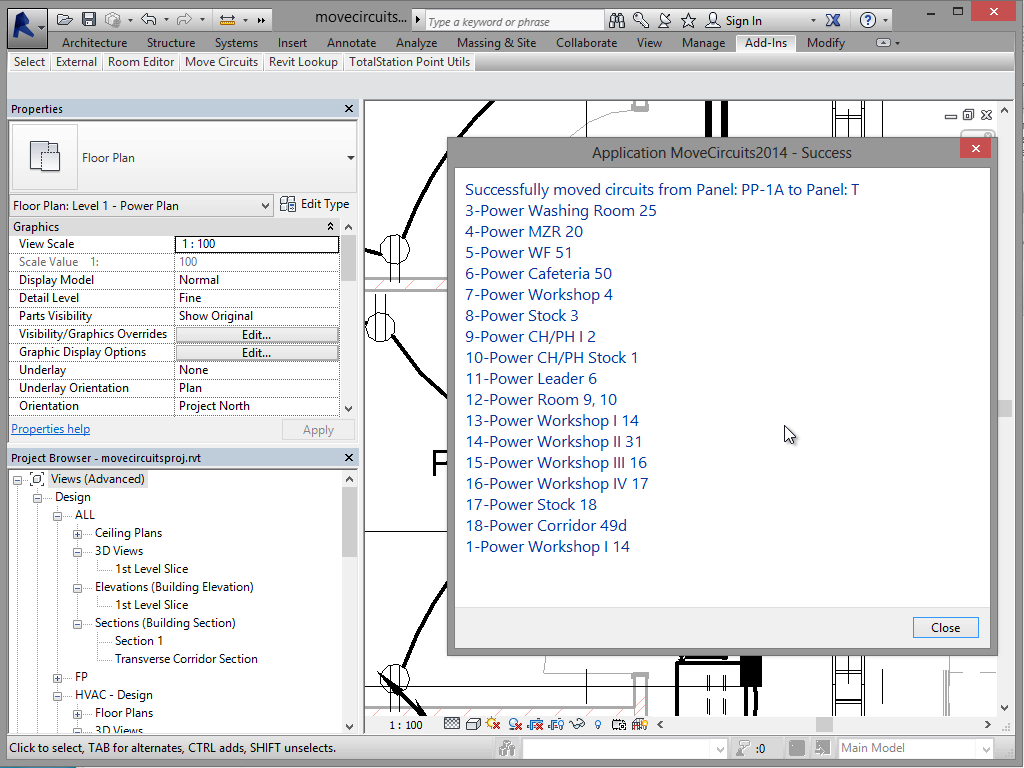Click the Edit Type icon button
The height and width of the screenshot is (768, 1024).
coord(315,204)
